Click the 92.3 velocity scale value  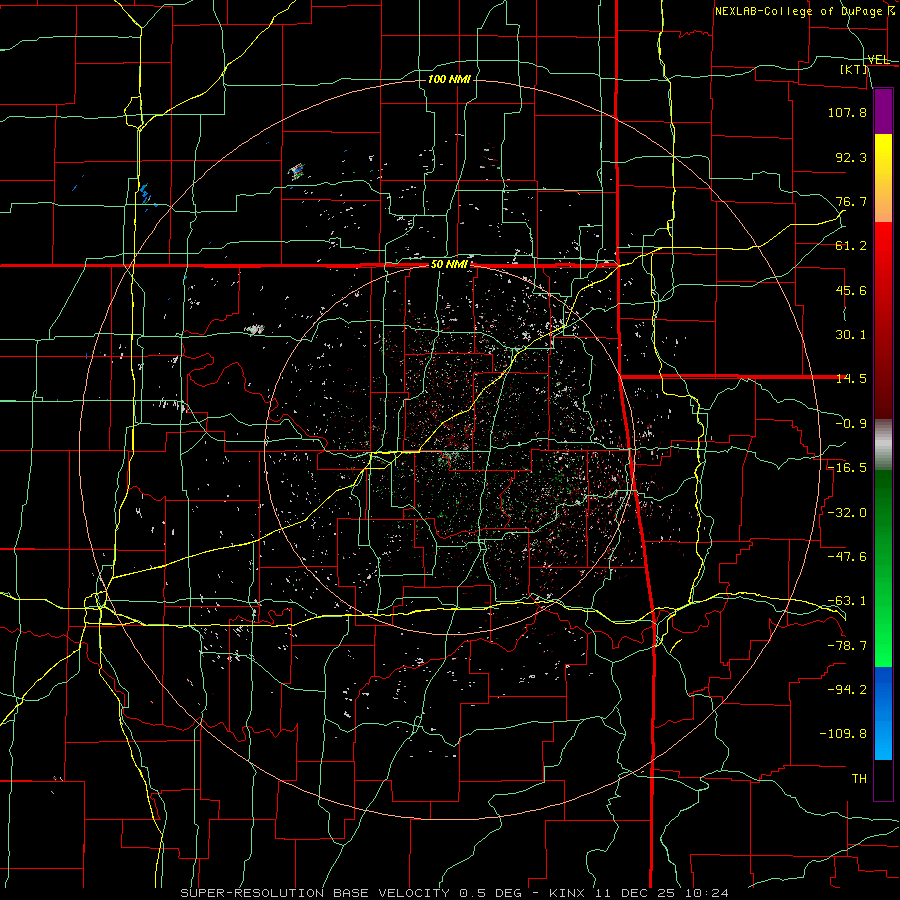point(851,157)
